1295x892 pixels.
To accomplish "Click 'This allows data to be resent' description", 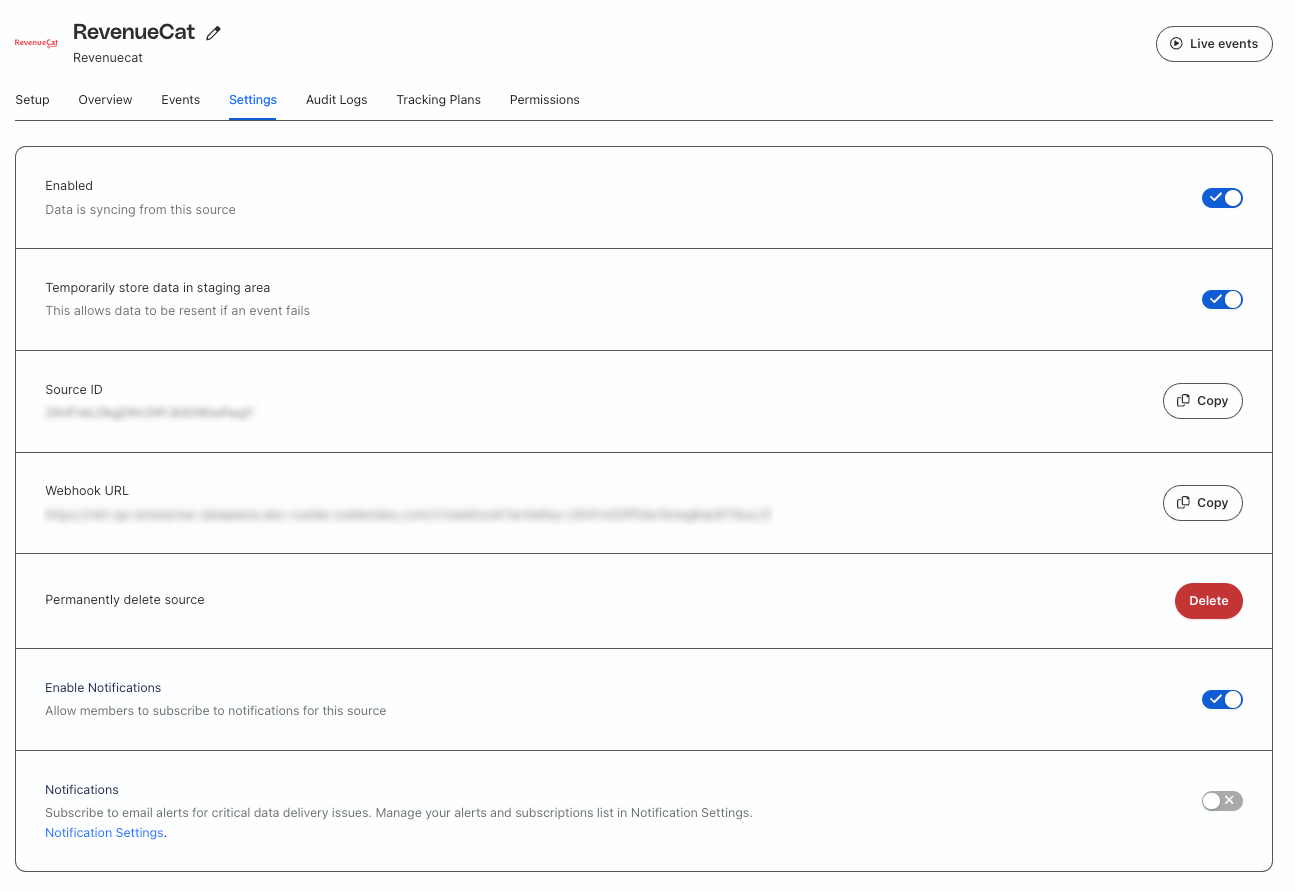I will click(x=177, y=311).
